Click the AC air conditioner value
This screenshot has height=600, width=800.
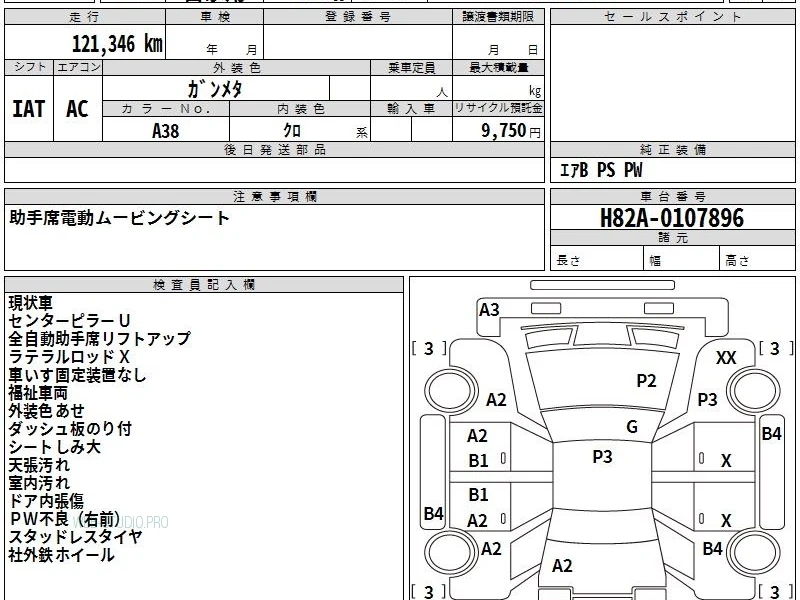(78, 109)
